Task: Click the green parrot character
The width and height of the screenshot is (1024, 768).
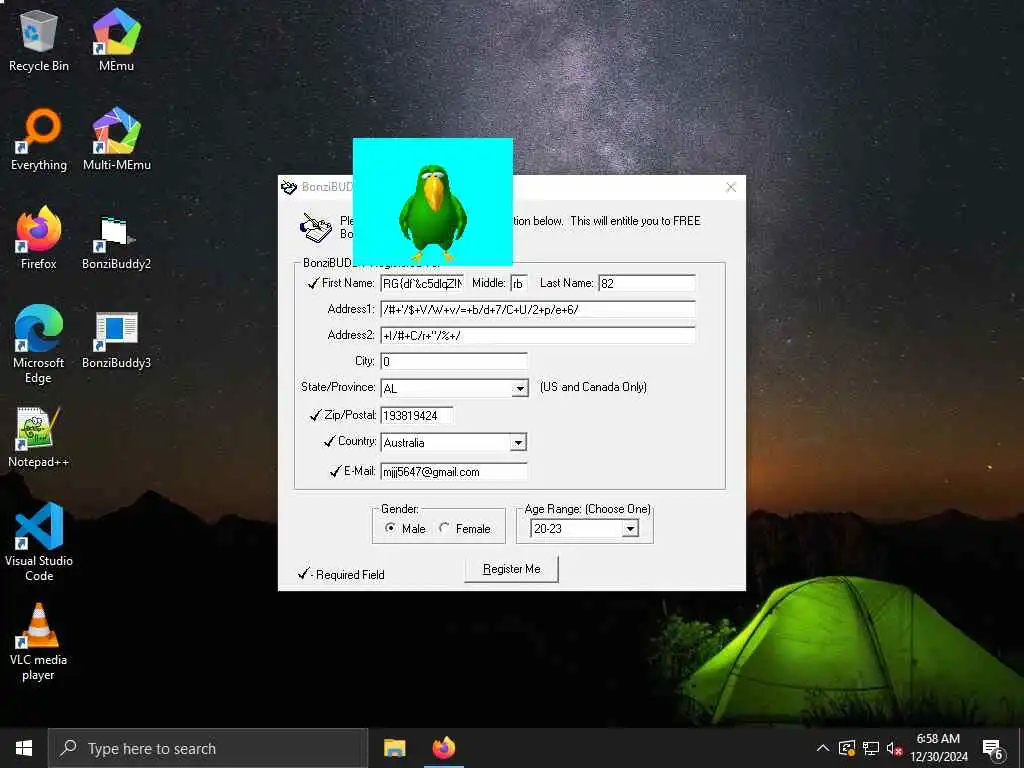Action: (x=432, y=213)
